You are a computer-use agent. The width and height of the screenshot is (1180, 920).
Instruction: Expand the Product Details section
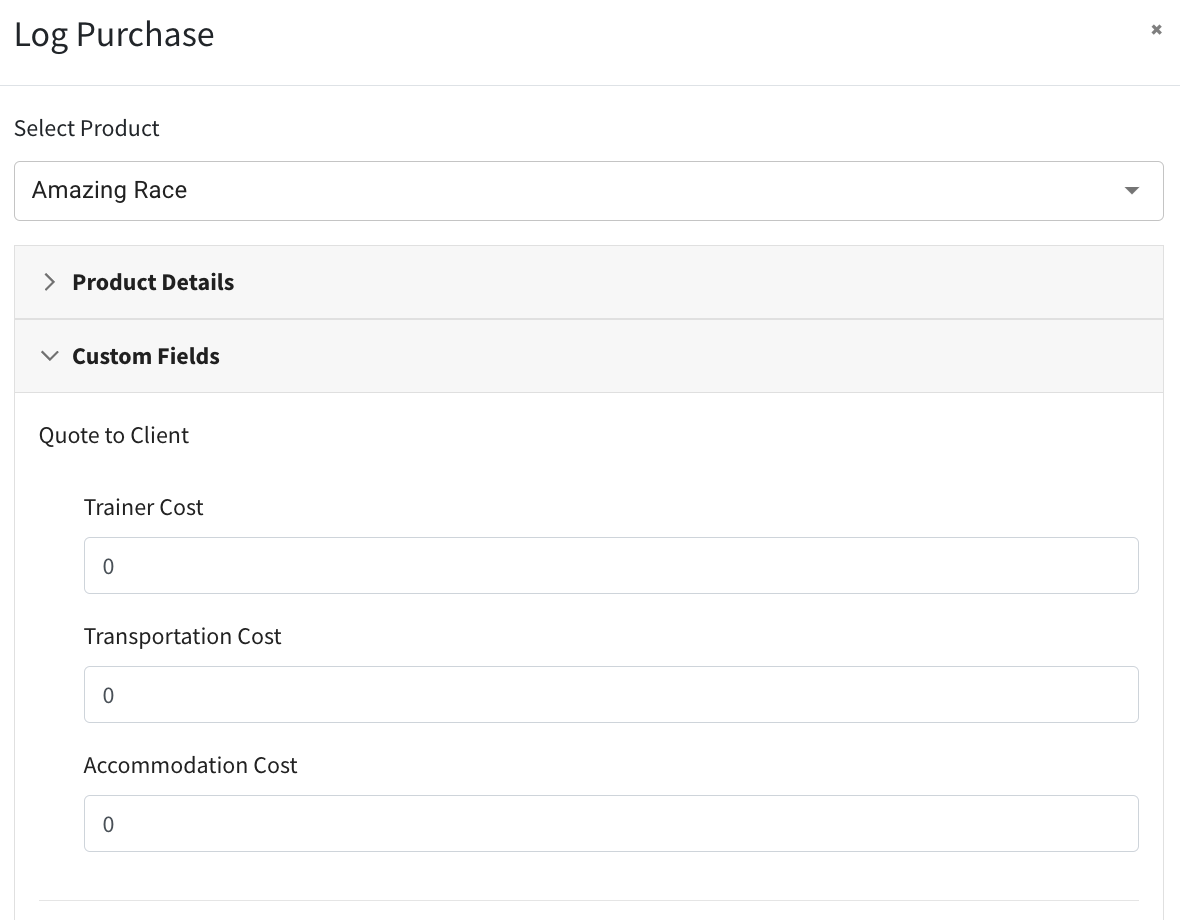click(x=588, y=282)
